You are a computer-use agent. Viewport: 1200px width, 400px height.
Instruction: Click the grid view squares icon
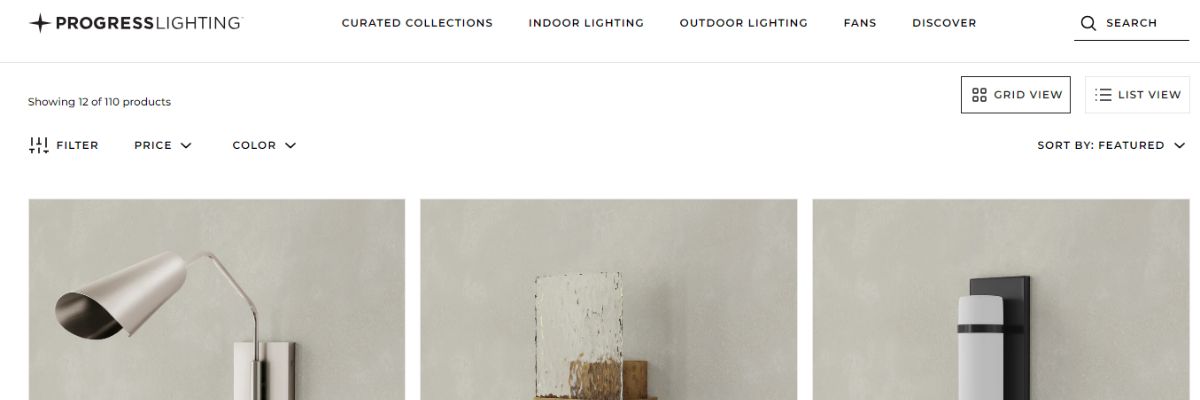[x=980, y=95]
